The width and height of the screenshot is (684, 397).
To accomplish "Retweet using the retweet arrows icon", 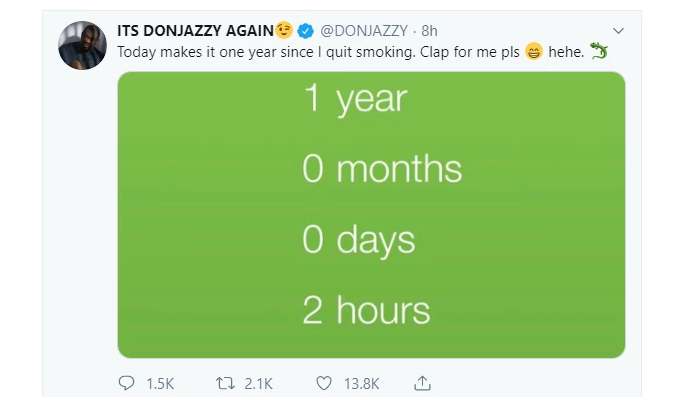I will [x=225, y=383].
